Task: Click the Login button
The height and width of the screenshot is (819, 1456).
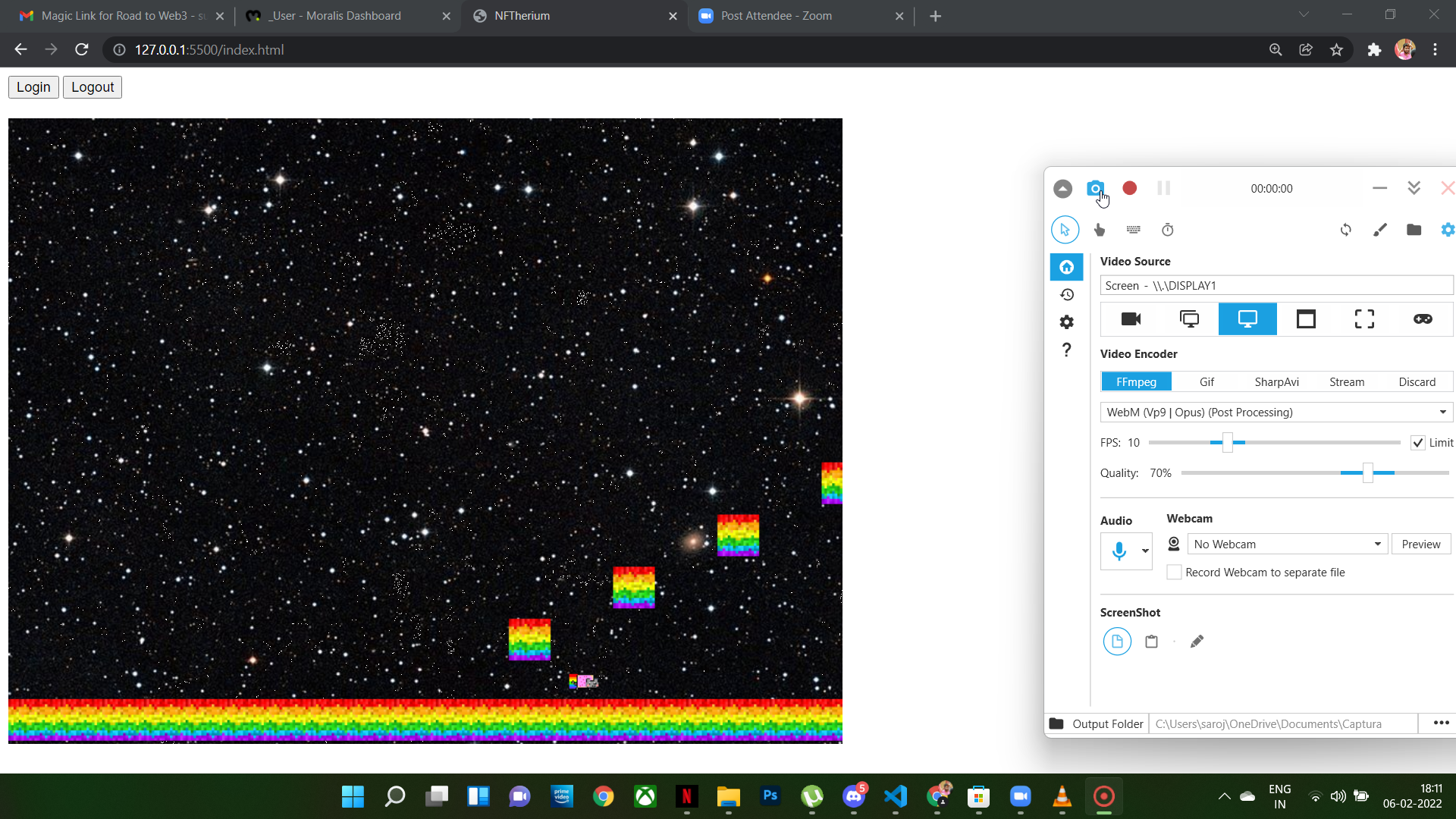Action: [33, 87]
